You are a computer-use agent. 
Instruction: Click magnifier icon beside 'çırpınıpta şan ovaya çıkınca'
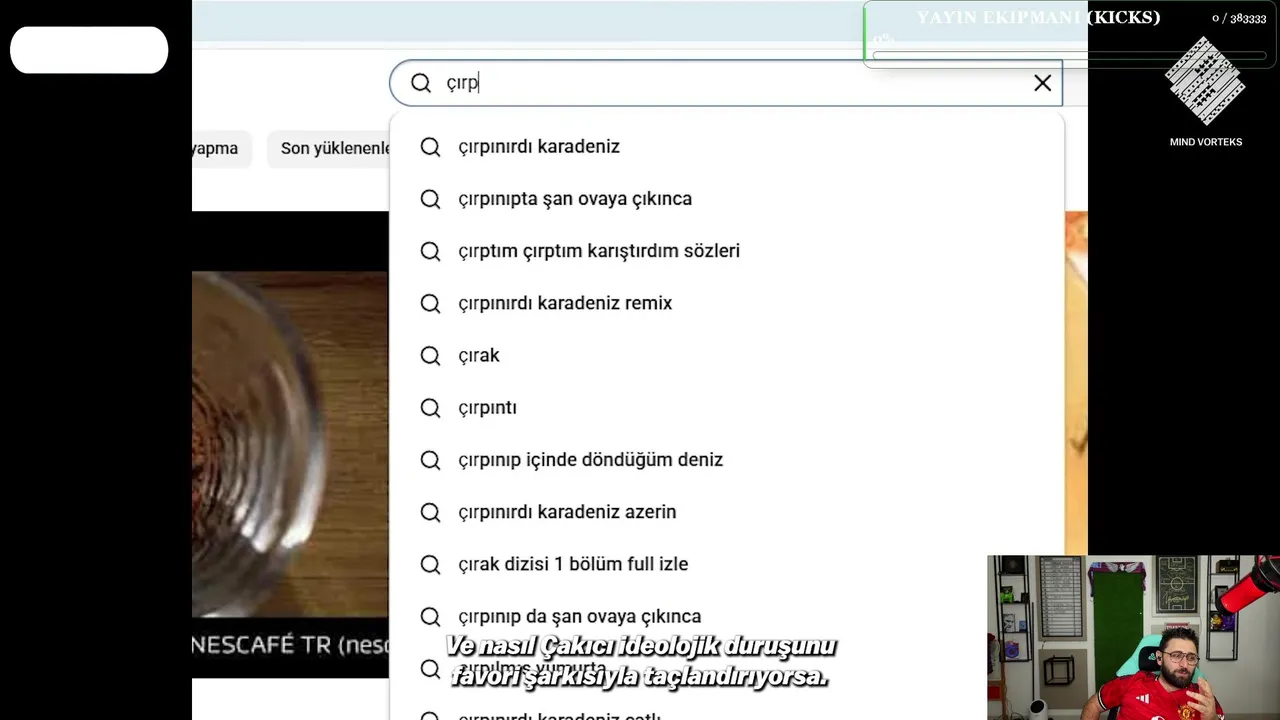coord(430,199)
